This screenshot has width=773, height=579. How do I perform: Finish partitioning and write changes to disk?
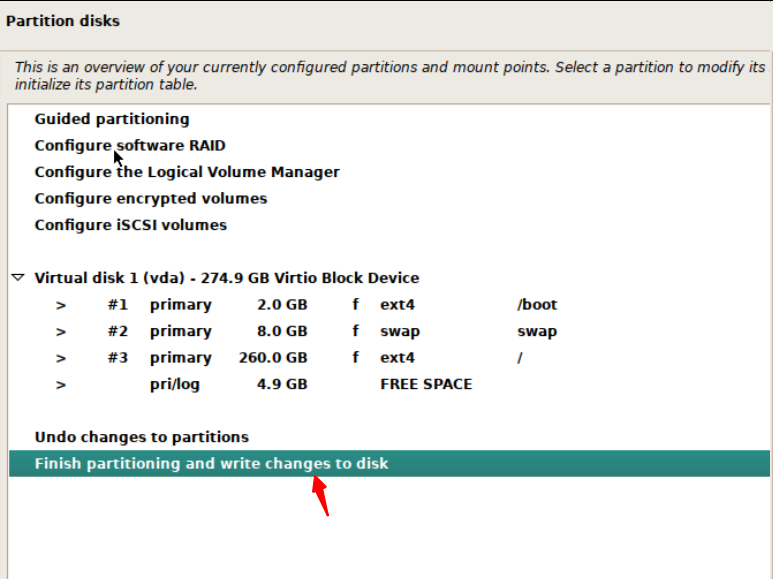(211, 464)
